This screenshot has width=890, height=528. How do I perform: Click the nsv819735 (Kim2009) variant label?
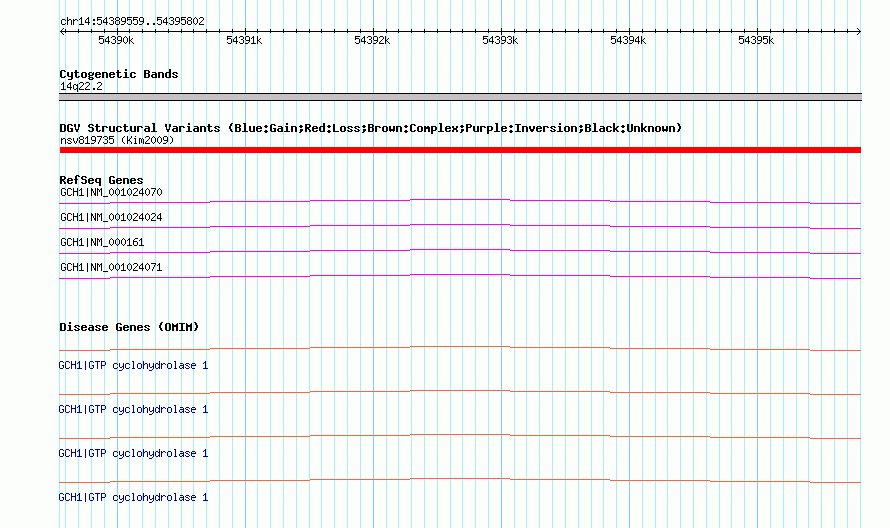pos(117,140)
